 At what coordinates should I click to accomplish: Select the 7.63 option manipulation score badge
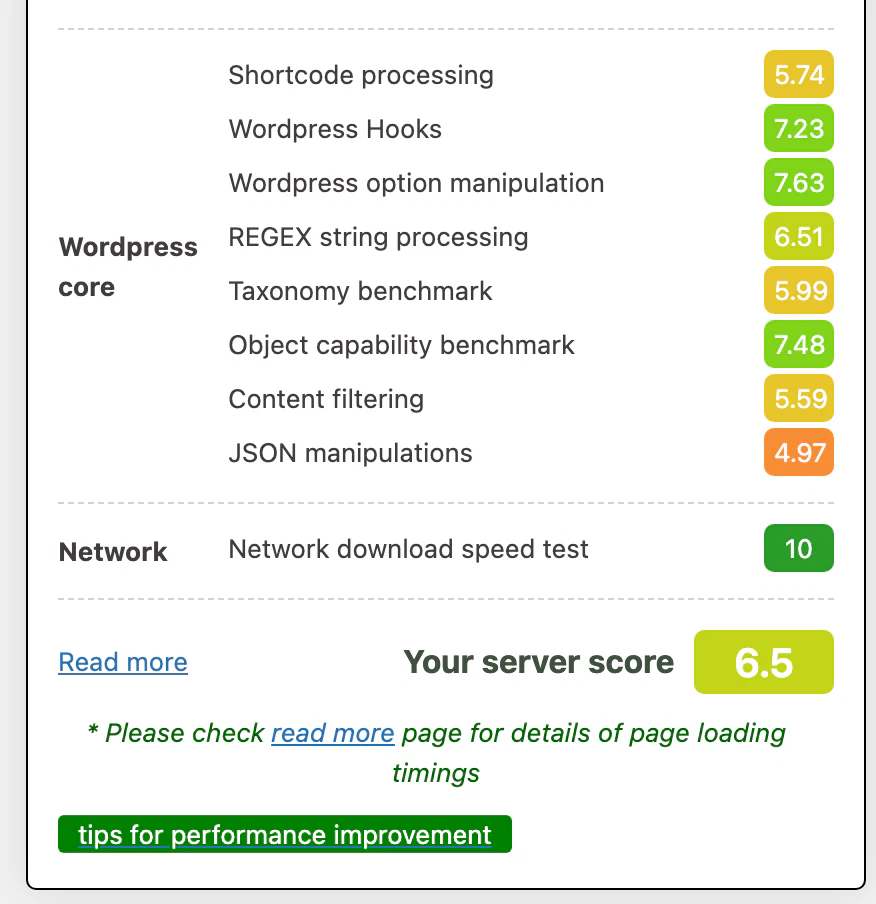(799, 183)
